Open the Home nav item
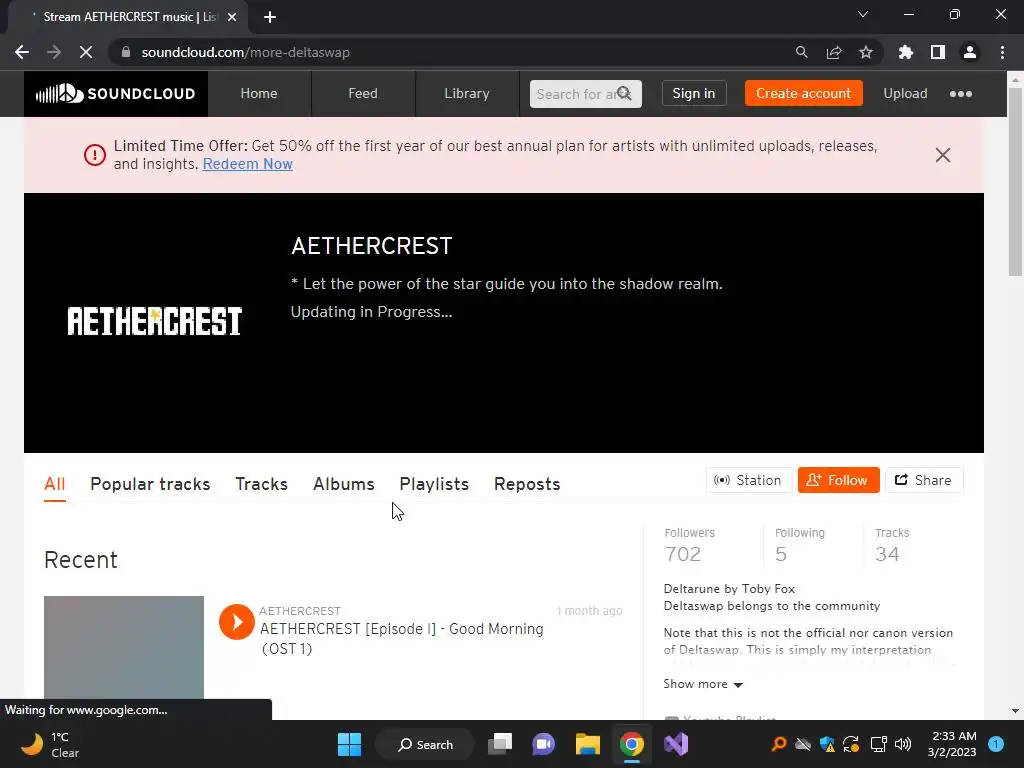This screenshot has width=1024, height=768. 259,93
